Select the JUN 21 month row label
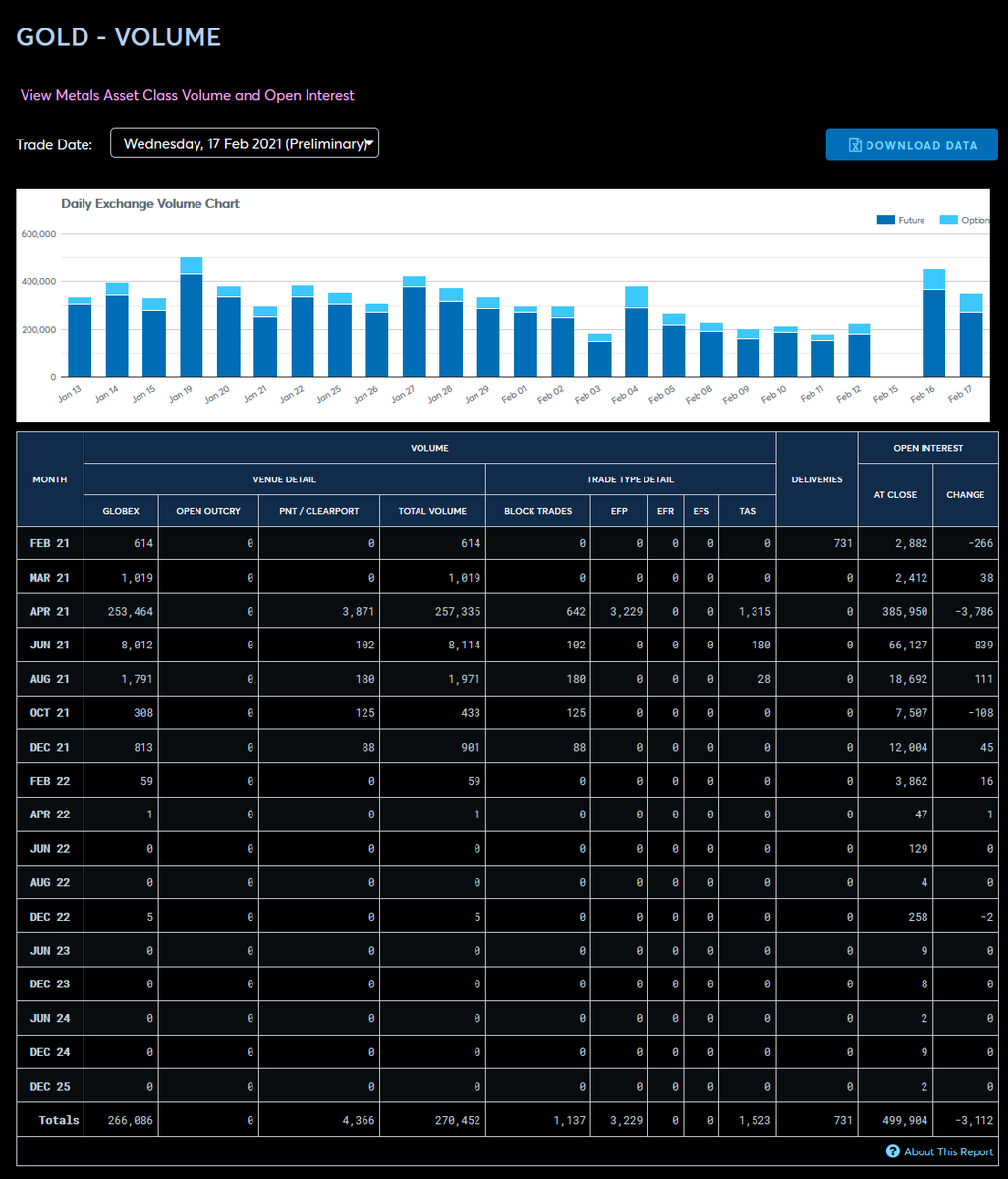Screen dimensions: 1008x1179 [x=50, y=646]
